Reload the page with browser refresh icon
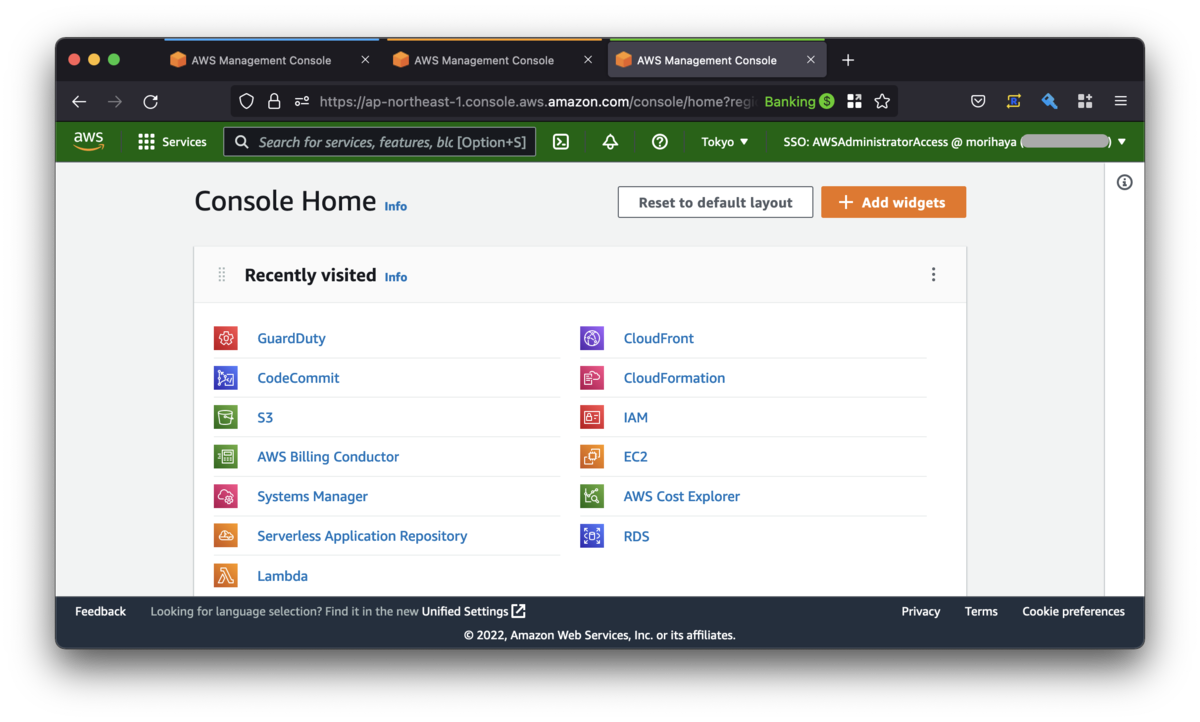This screenshot has width=1200, height=722. click(x=151, y=101)
